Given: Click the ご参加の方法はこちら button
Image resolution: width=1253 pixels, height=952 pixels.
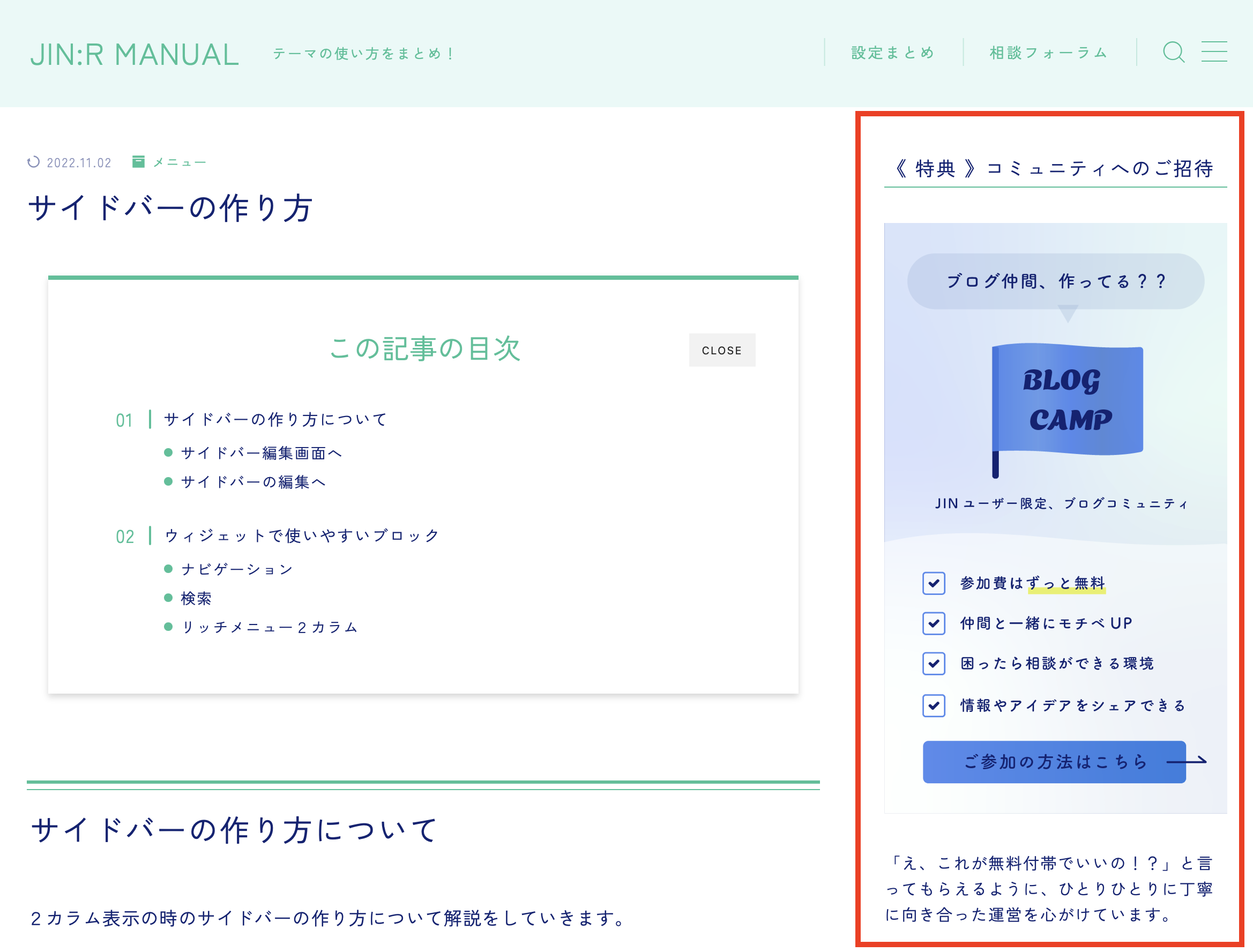Looking at the screenshot, I should tap(1054, 762).
